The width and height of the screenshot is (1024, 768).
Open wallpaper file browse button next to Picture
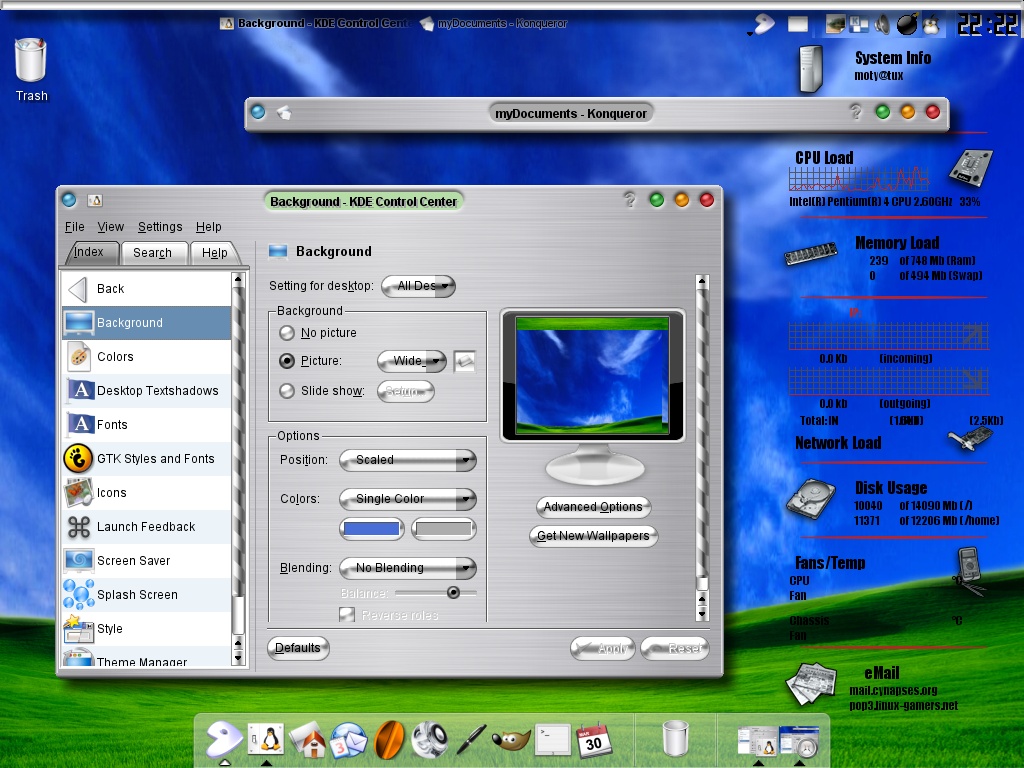464,361
